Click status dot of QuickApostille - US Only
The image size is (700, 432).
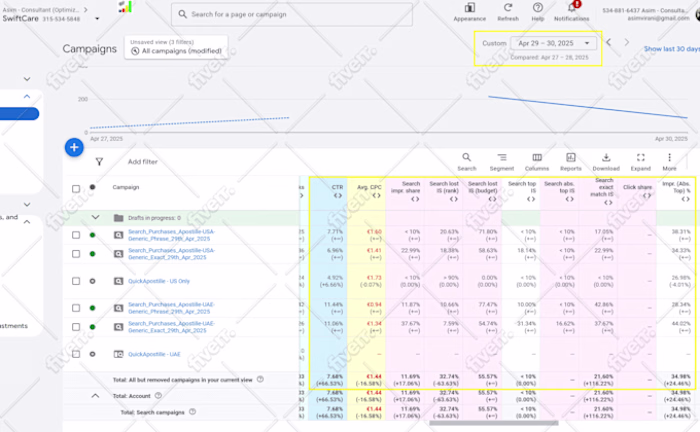92,281
